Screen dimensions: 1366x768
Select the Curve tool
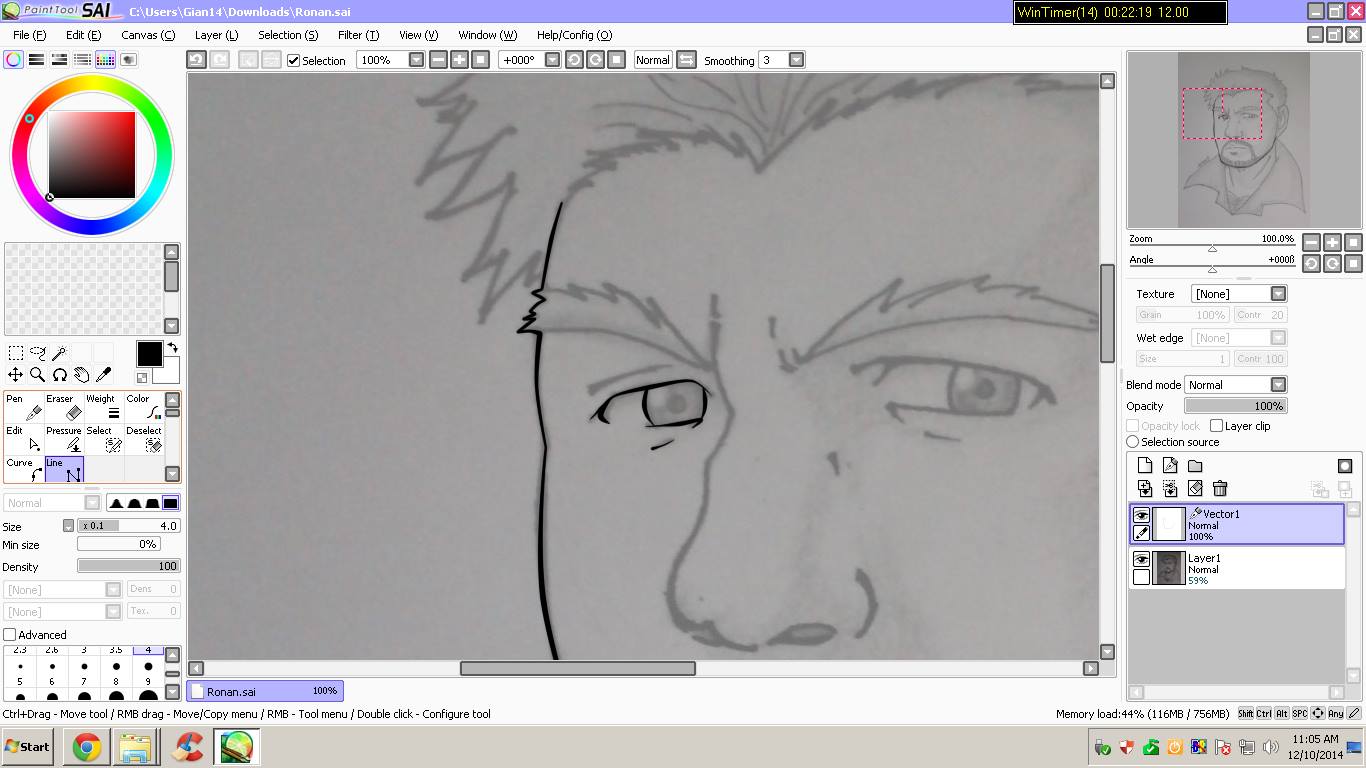click(x=24, y=471)
